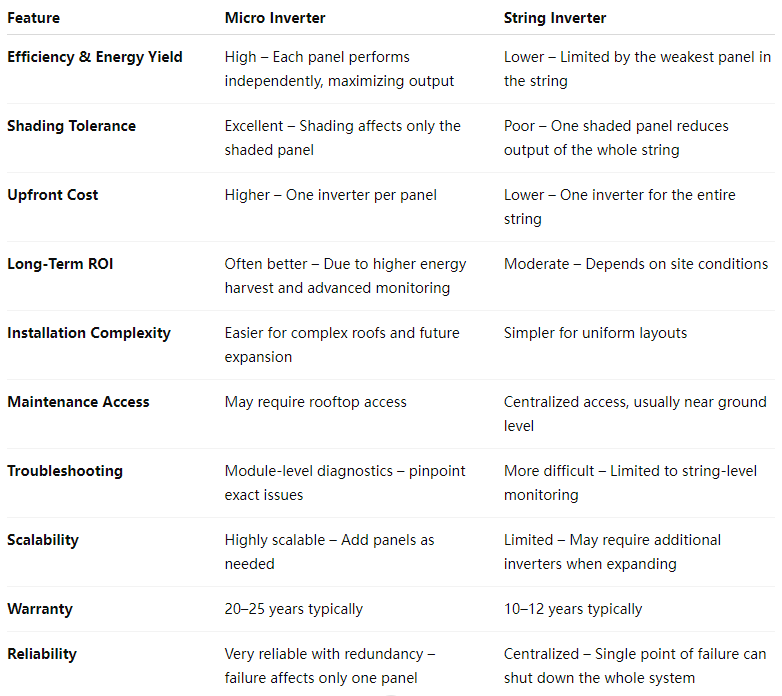The image size is (782, 696).
Task: Select the Scalability row label
Action: click(x=43, y=540)
